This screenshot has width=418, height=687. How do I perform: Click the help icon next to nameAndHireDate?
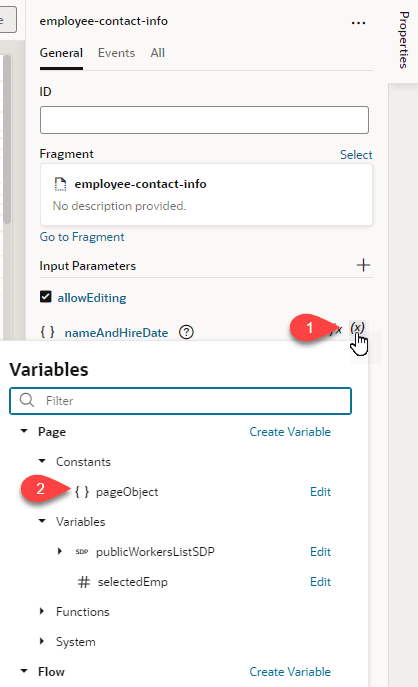point(186,333)
